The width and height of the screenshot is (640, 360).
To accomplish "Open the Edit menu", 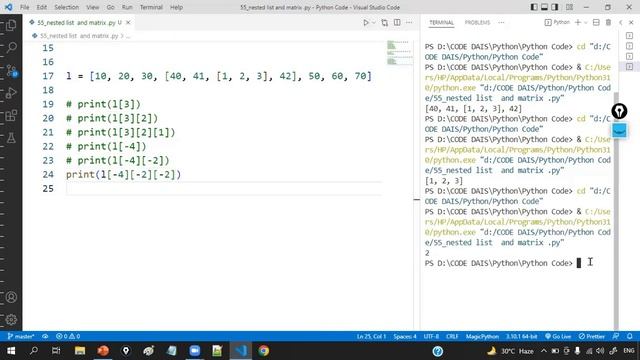I will click(42, 7).
